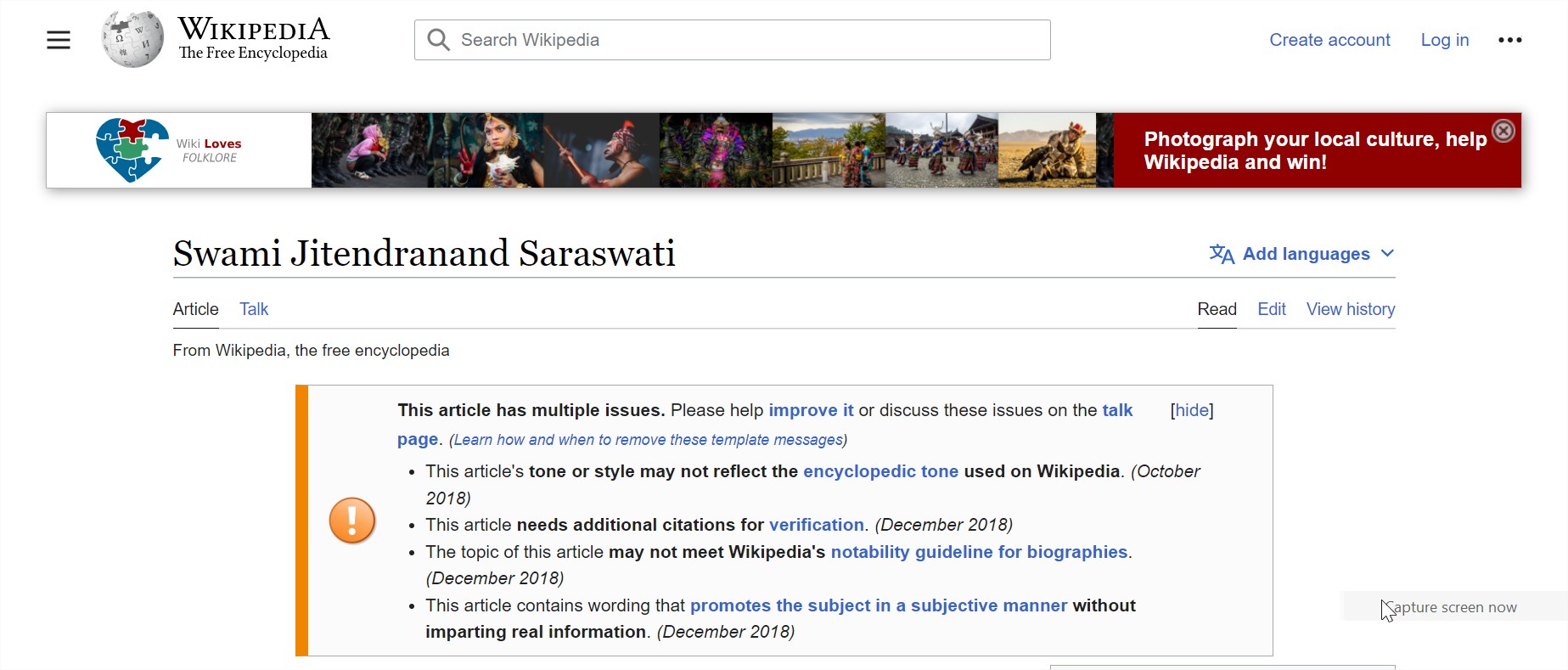Viewport: 1568px width, 670px height.
Task: Click the Wikipedia globe logo
Action: tap(132, 40)
